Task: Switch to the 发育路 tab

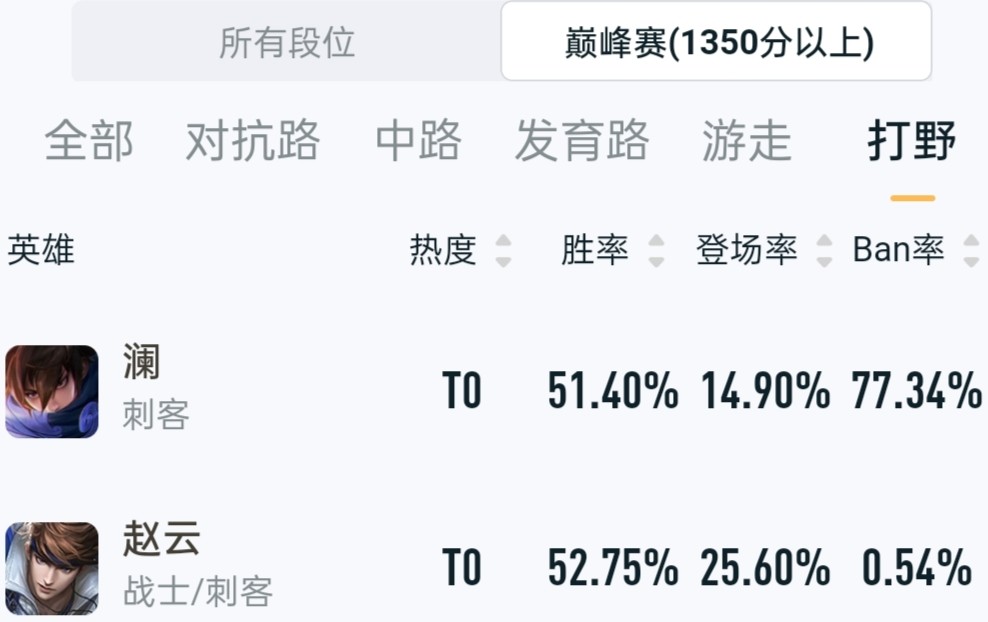Action: (x=582, y=140)
